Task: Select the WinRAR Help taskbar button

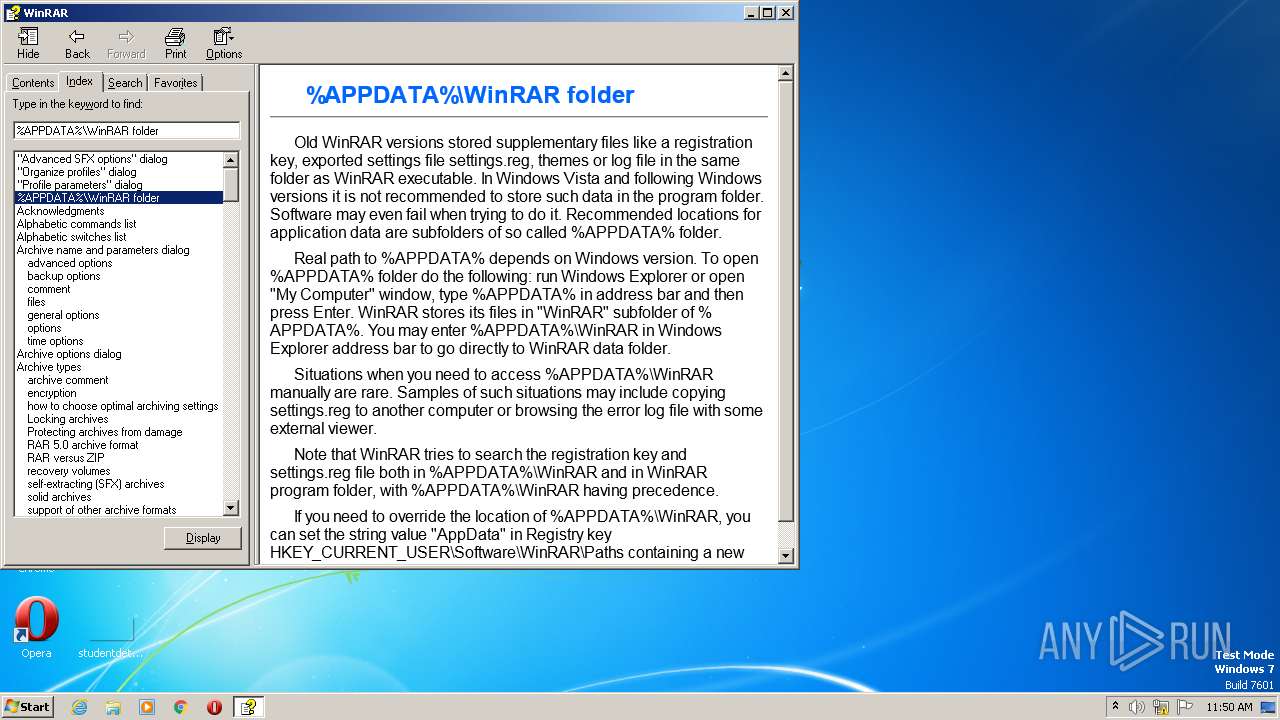Action: (248, 707)
